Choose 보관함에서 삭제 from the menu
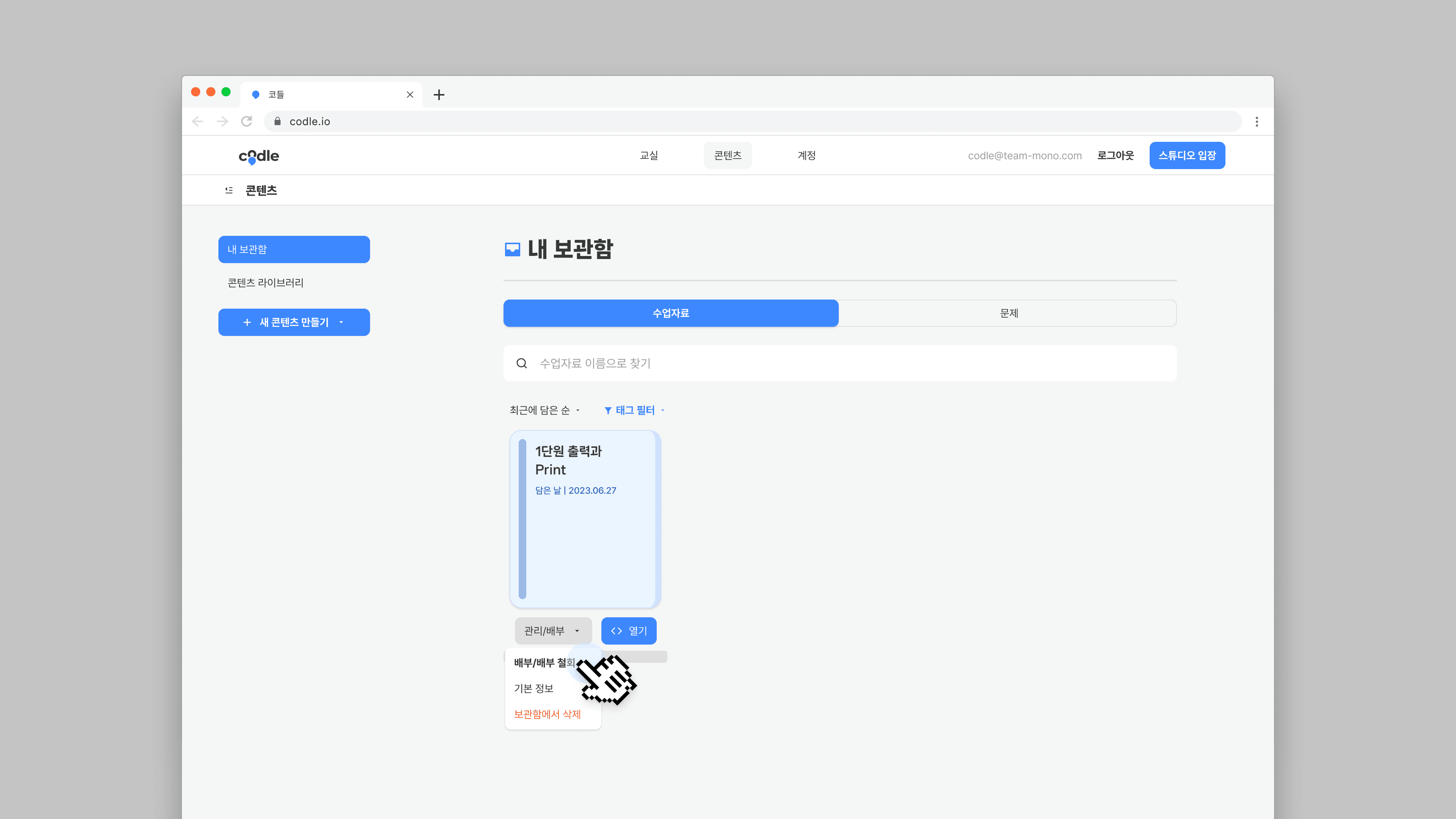 tap(547, 714)
